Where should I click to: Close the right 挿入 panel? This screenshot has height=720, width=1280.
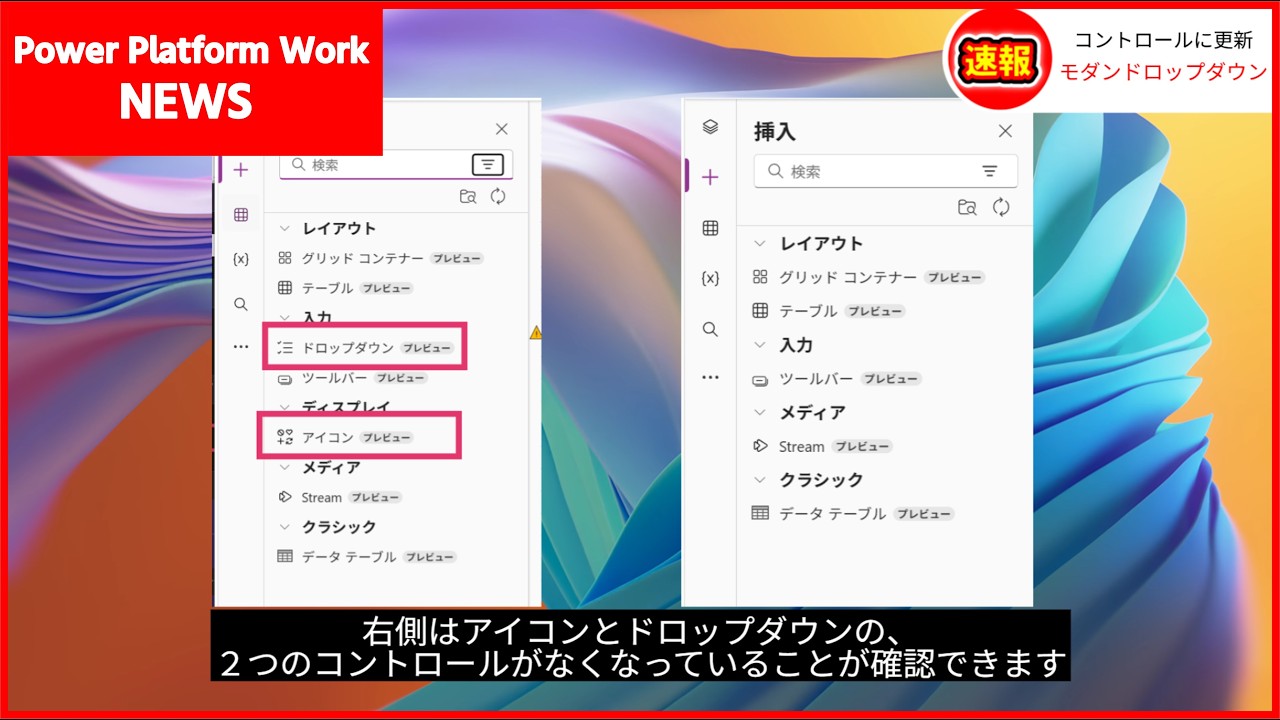1006,131
